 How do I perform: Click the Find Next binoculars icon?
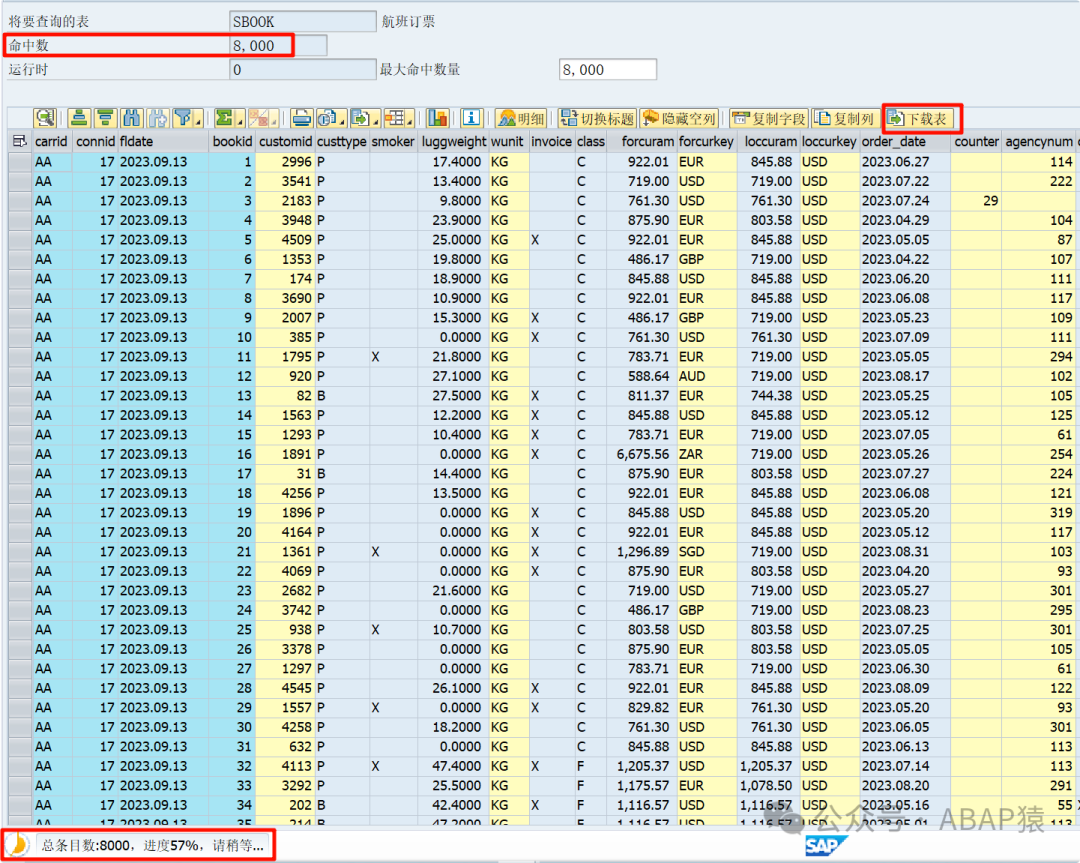click(x=158, y=118)
